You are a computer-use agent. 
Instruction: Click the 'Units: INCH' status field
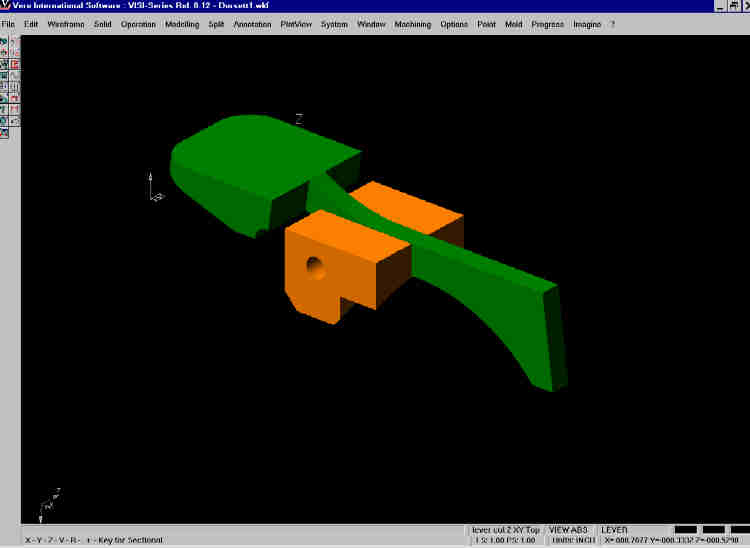[x=574, y=540]
